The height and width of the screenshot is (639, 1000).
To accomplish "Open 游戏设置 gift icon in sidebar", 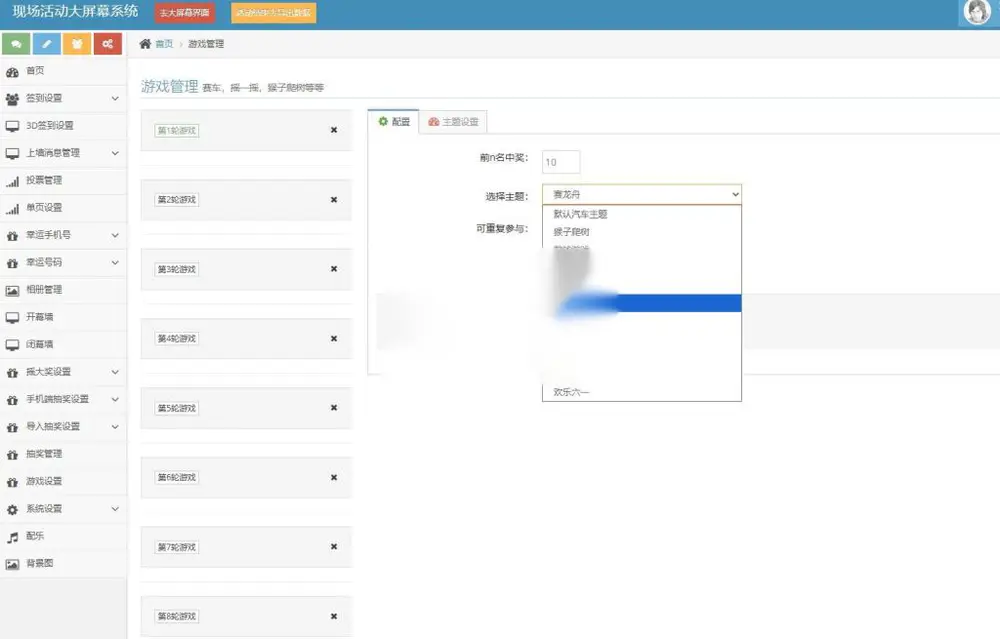I will 12,482.
